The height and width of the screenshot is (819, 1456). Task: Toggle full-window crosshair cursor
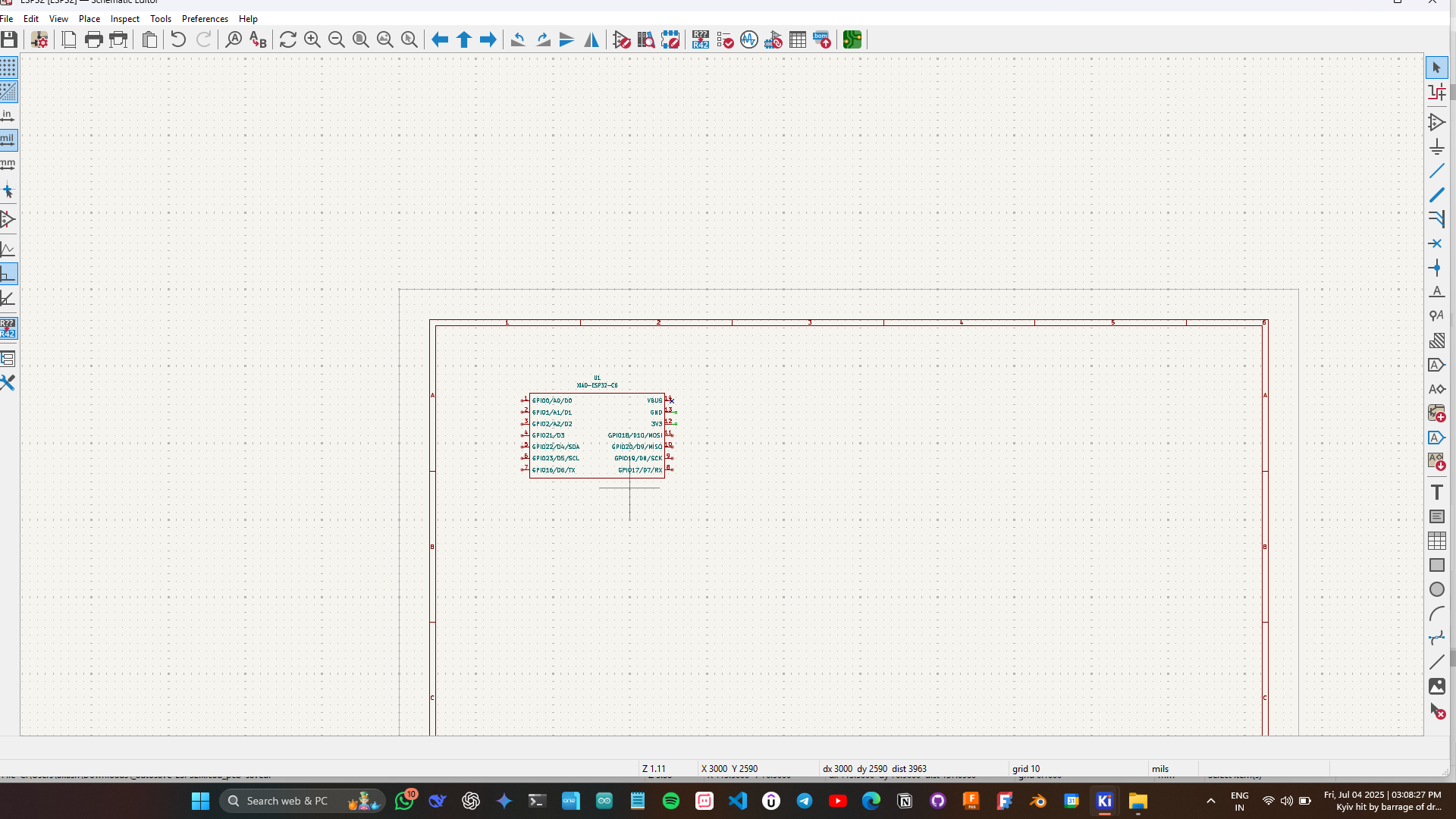(8, 192)
